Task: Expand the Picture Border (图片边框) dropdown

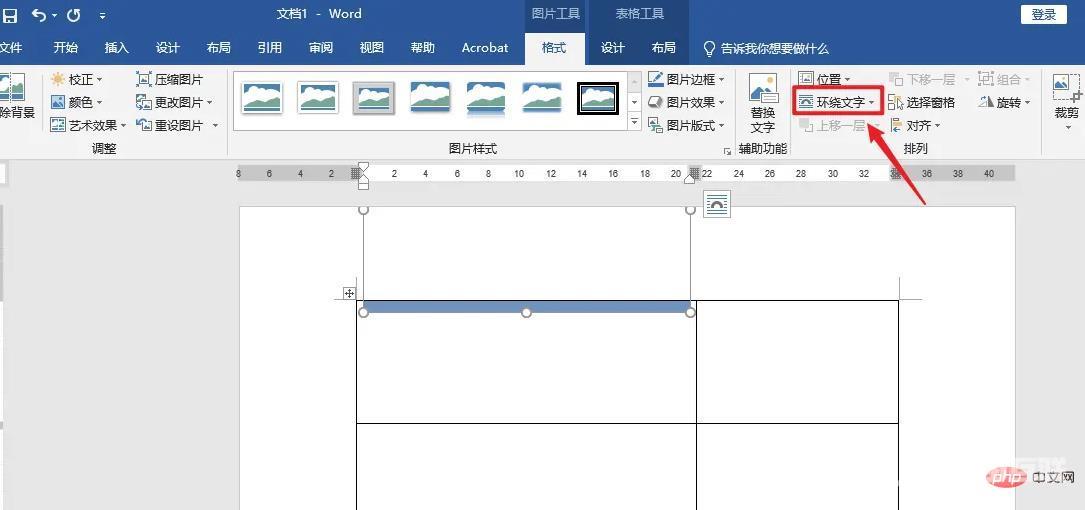Action: point(689,79)
